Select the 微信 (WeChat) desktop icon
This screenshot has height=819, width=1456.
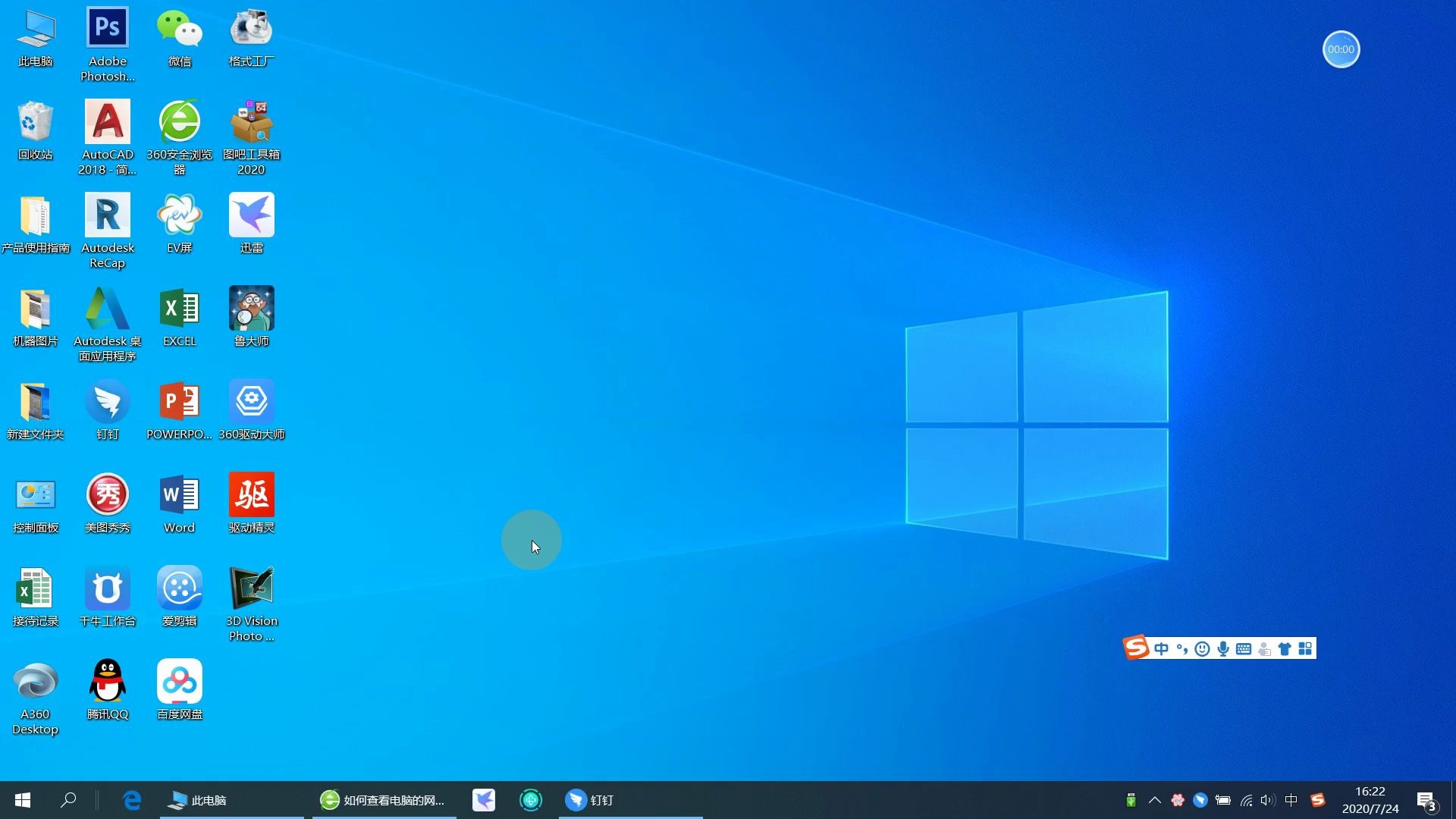(x=180, y=38)
